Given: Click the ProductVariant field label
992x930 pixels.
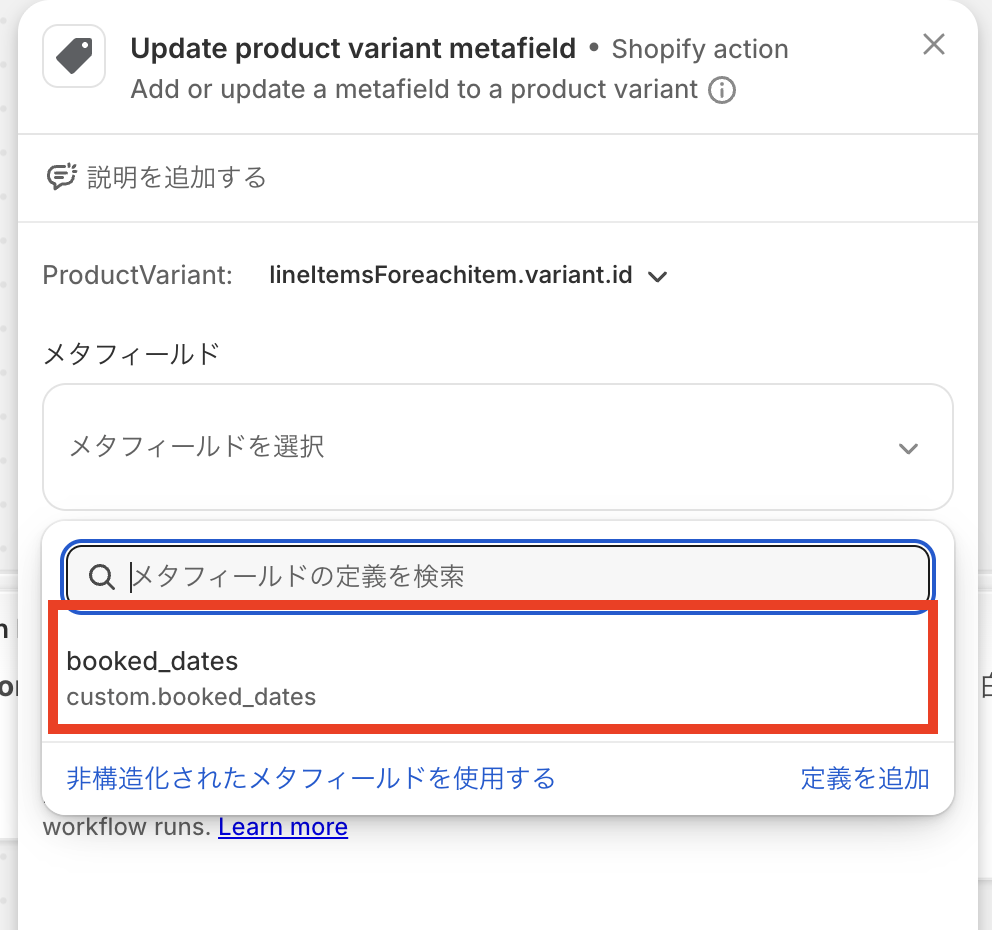Looking at the screenshot, I should click(x=138, y=276).
